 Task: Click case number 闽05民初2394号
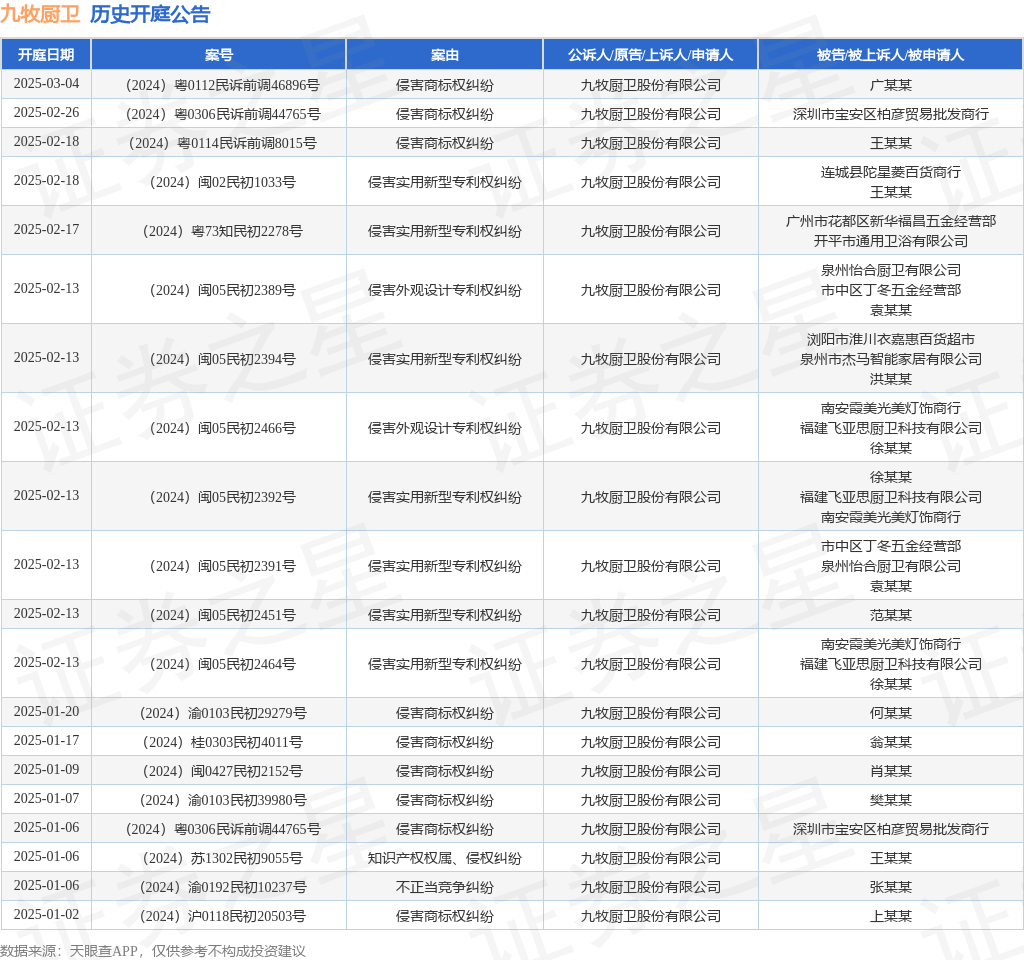[223, 359]
